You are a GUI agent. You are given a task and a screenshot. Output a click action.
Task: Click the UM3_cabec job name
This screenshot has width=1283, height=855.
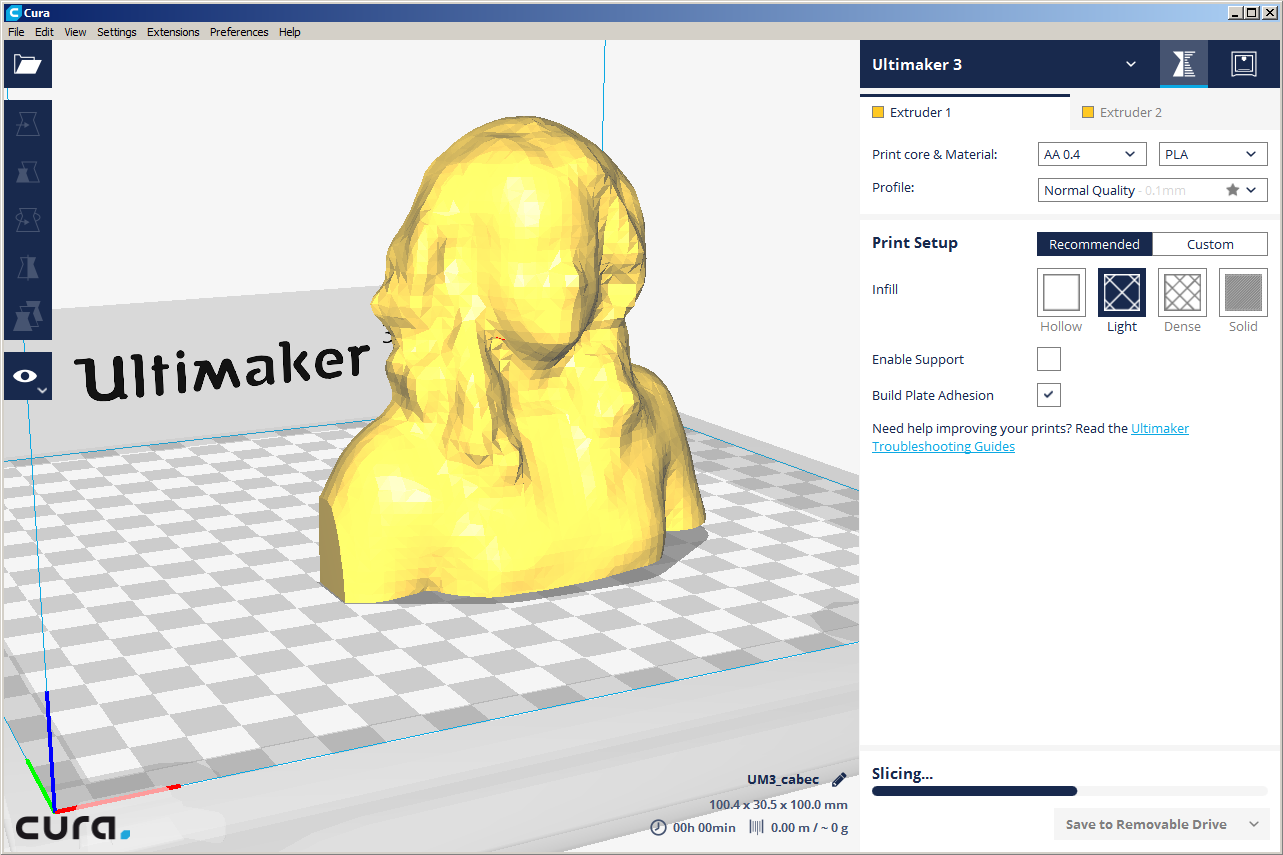(x=783, y=779)
